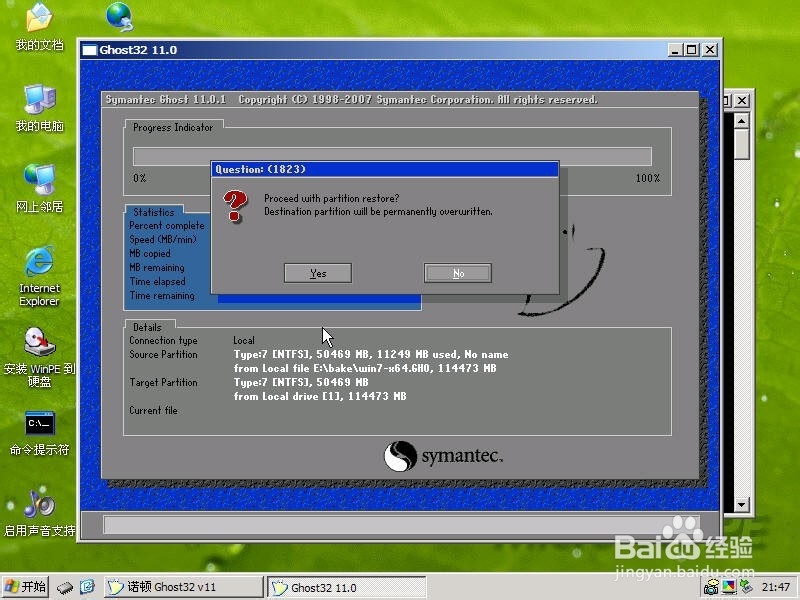
Task: Click the tray network connection icon
Action: tap(746, 587)
